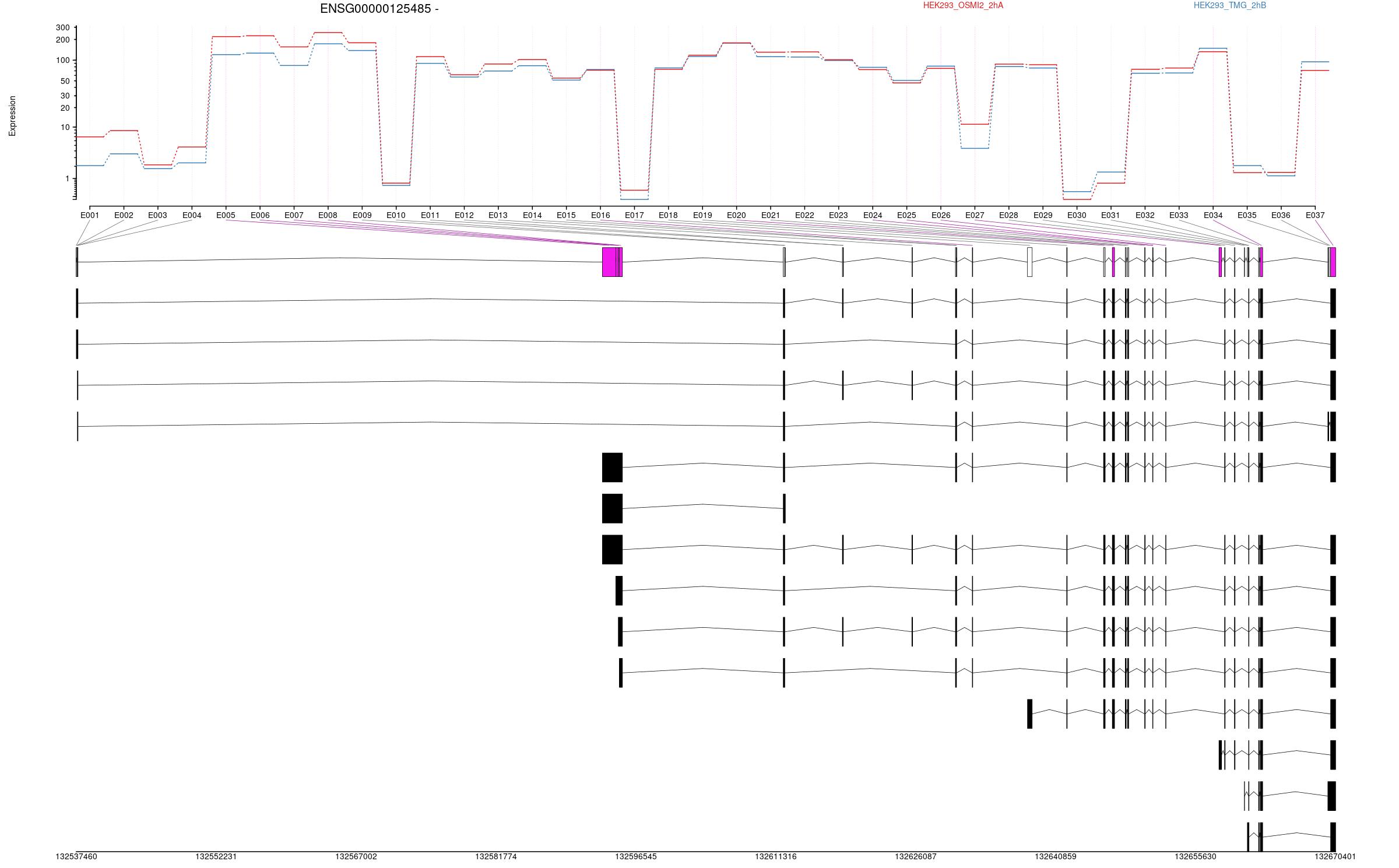Screen dimensions: 1399x868
Task: Click exon label E014
Action: pyautogui.click(x=532, y=215)
